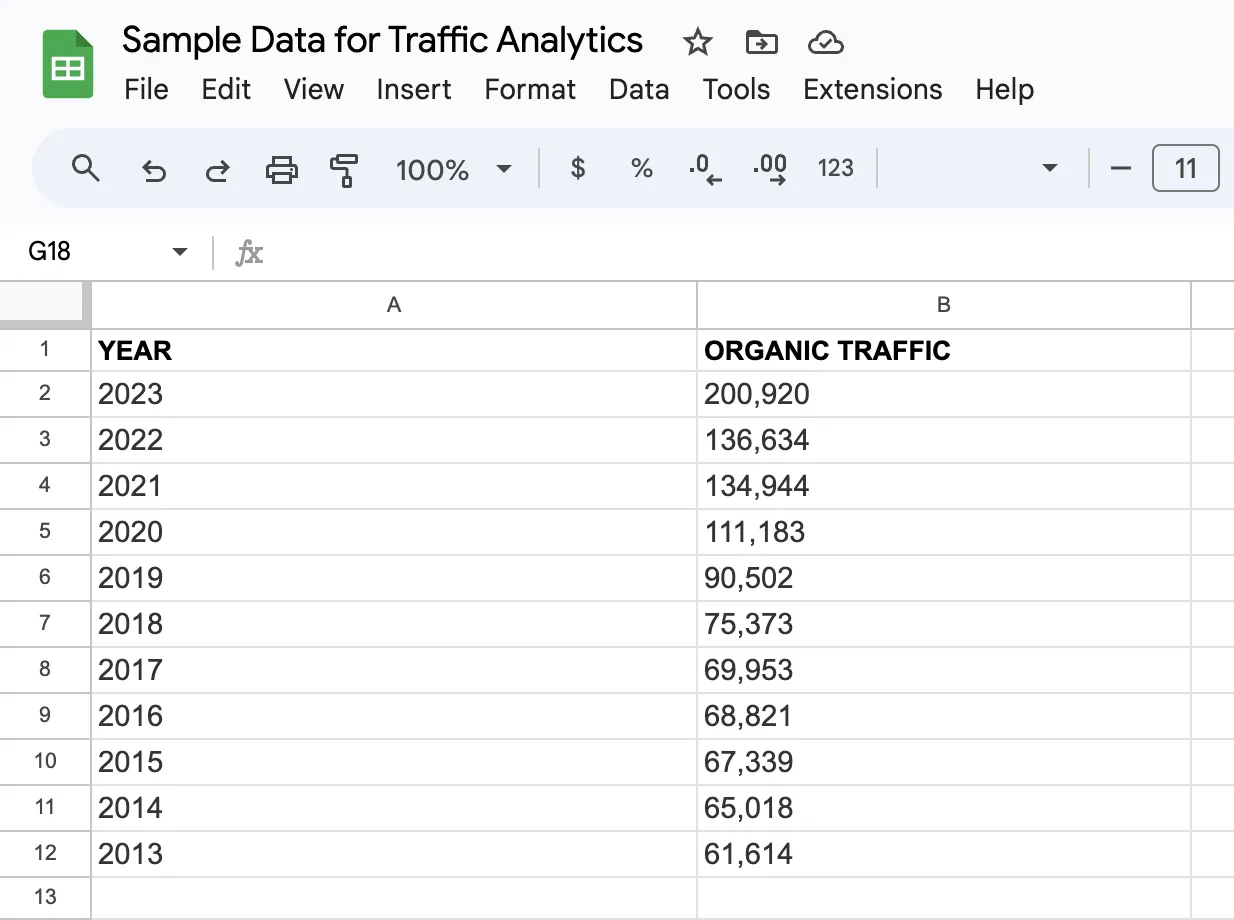
Task: Open the View menu
Action: click(313, 89)
